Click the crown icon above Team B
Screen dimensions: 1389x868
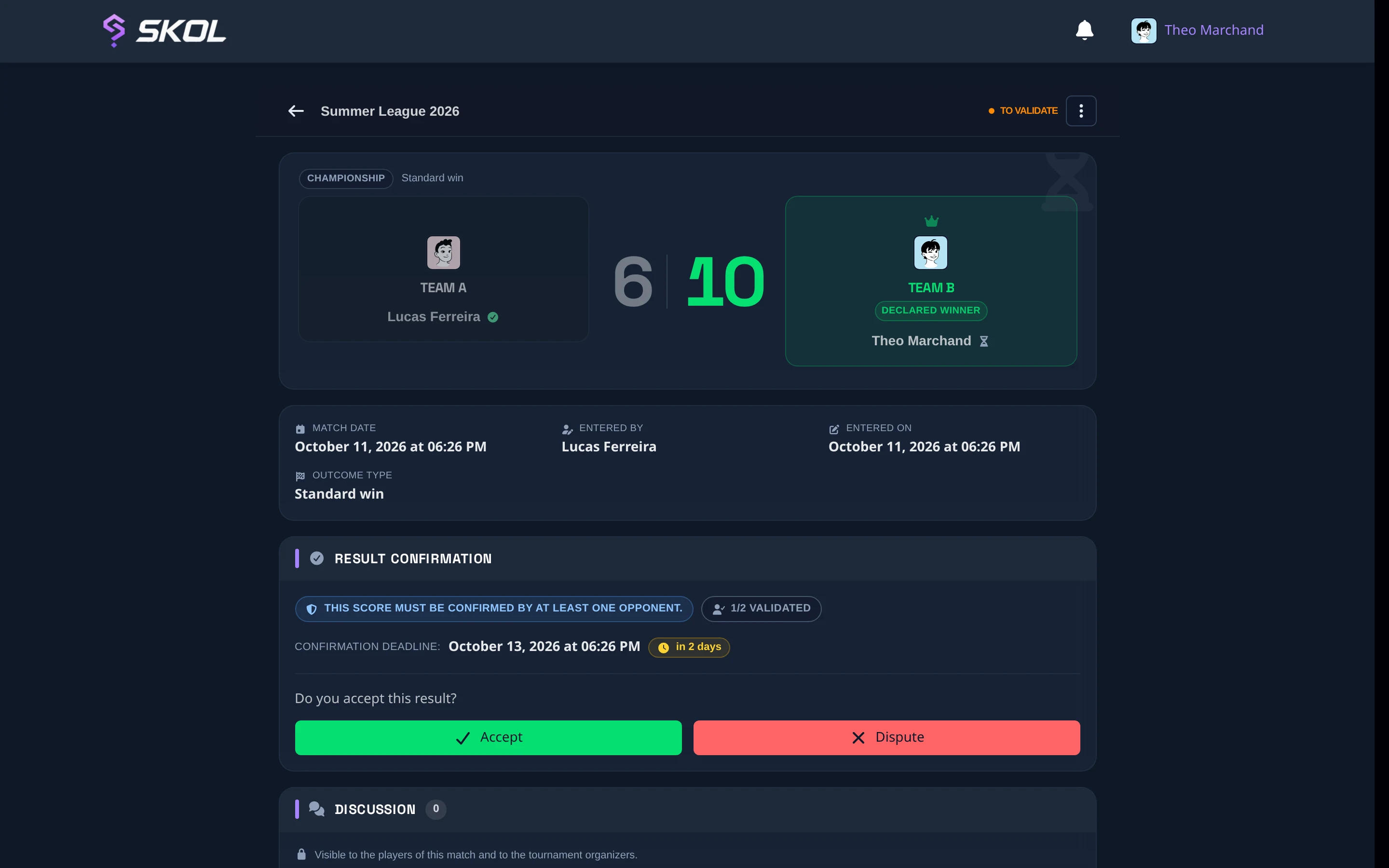(931, 221)
